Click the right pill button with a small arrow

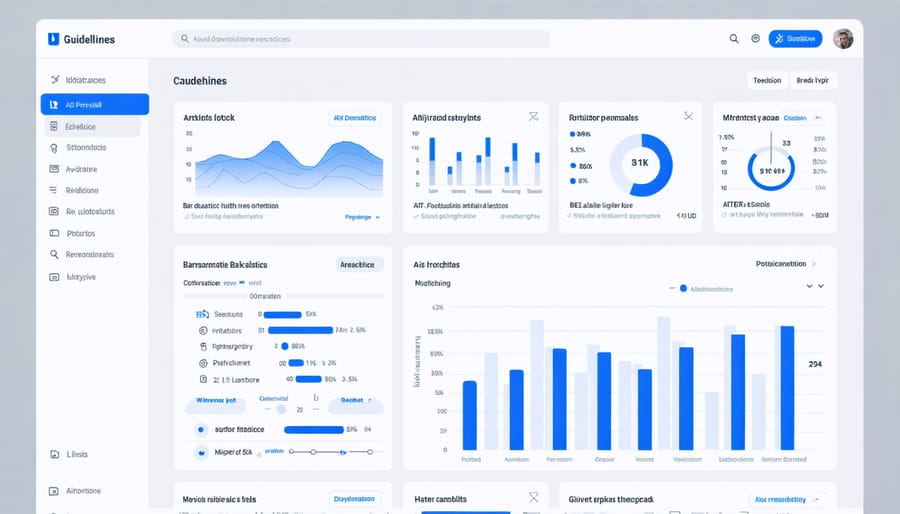pyautogui.click(x=355, y=404)
